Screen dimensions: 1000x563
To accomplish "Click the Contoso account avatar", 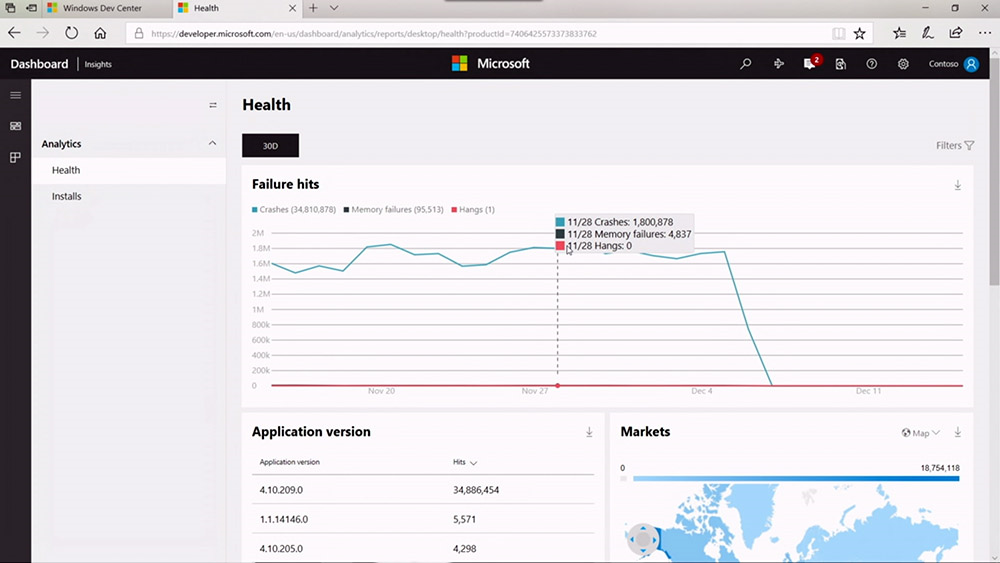I will click(971, 64).
